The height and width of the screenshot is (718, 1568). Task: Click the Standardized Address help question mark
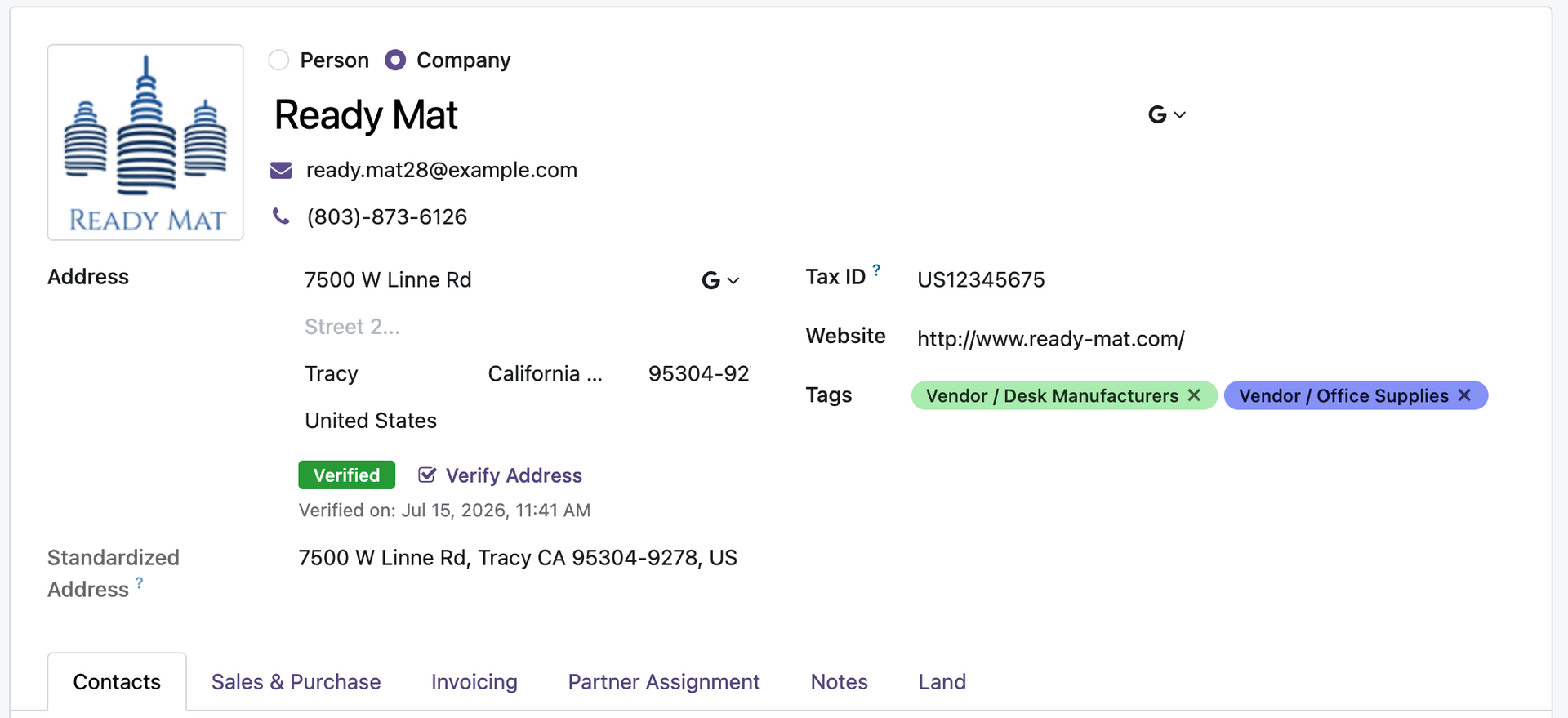pyautogui.click(x=140, y=582)
